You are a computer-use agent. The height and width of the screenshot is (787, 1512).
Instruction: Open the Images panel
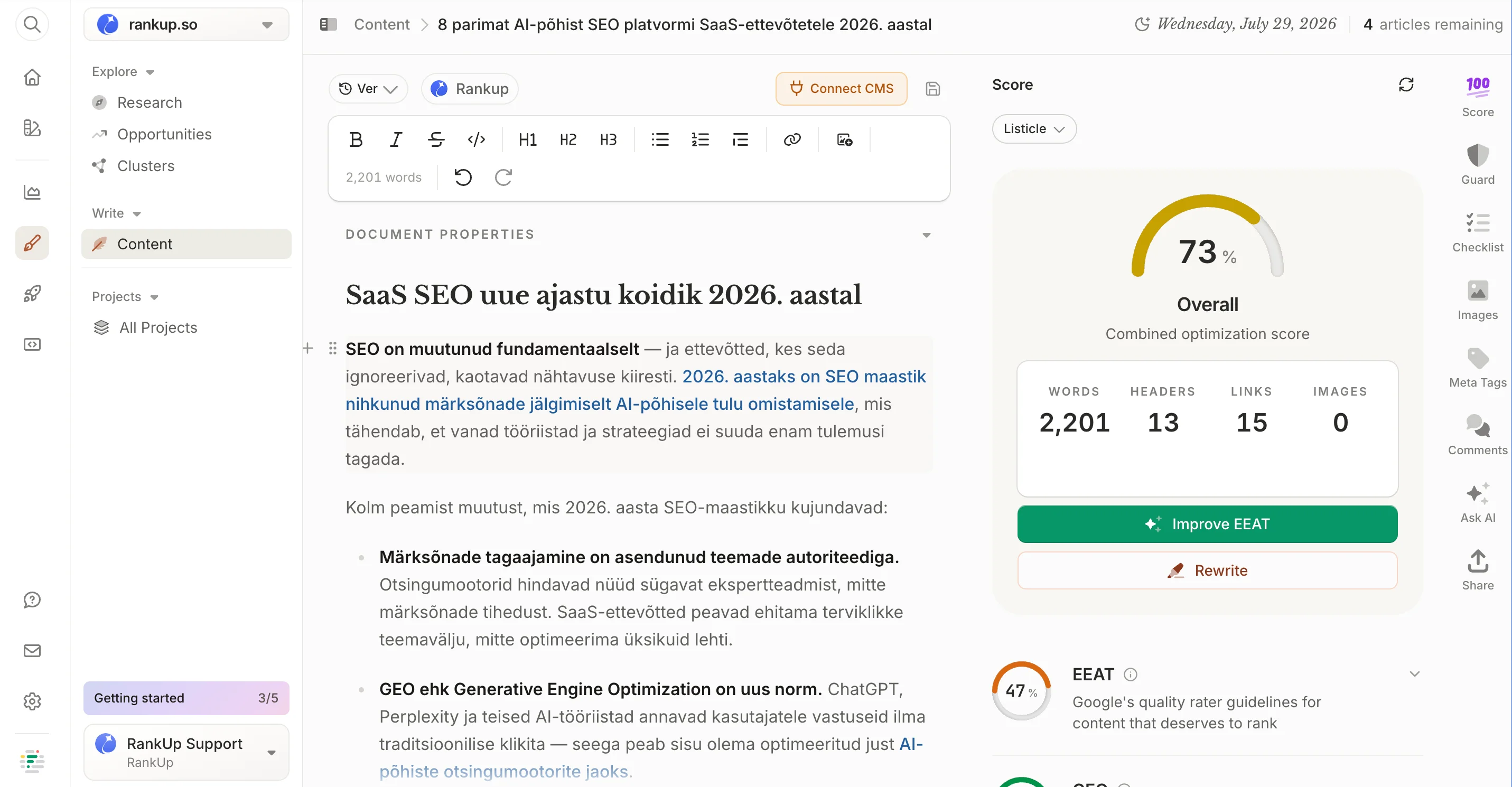[x=1477, y=299]
